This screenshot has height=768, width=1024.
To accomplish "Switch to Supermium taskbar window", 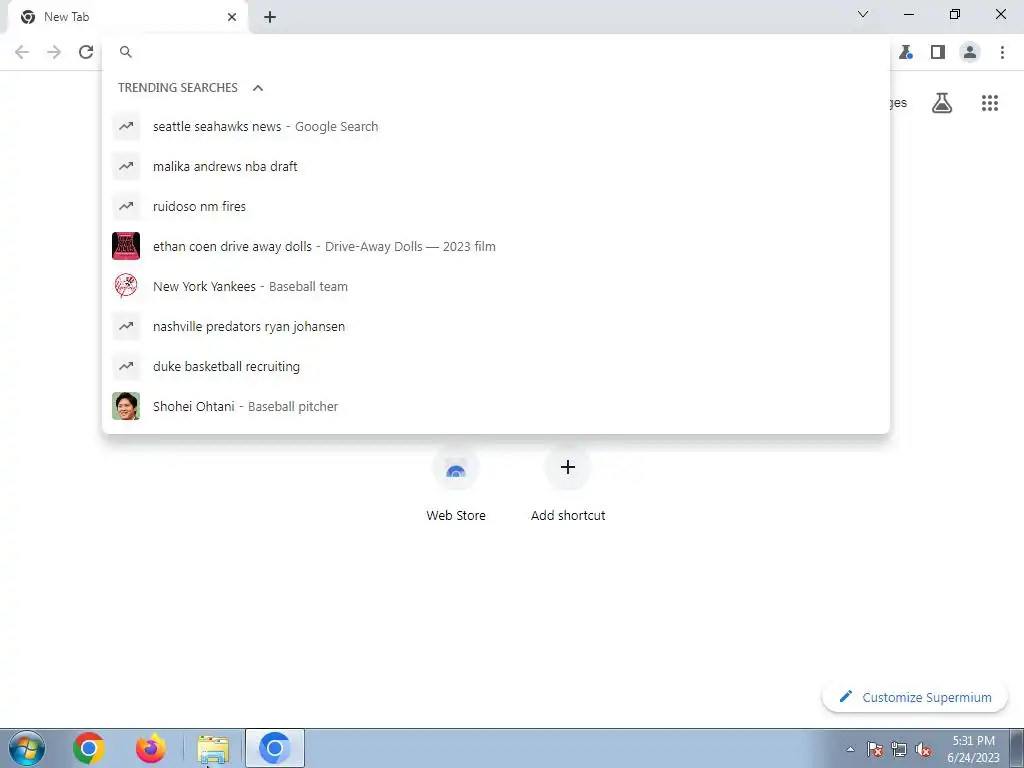I will 274,748.
